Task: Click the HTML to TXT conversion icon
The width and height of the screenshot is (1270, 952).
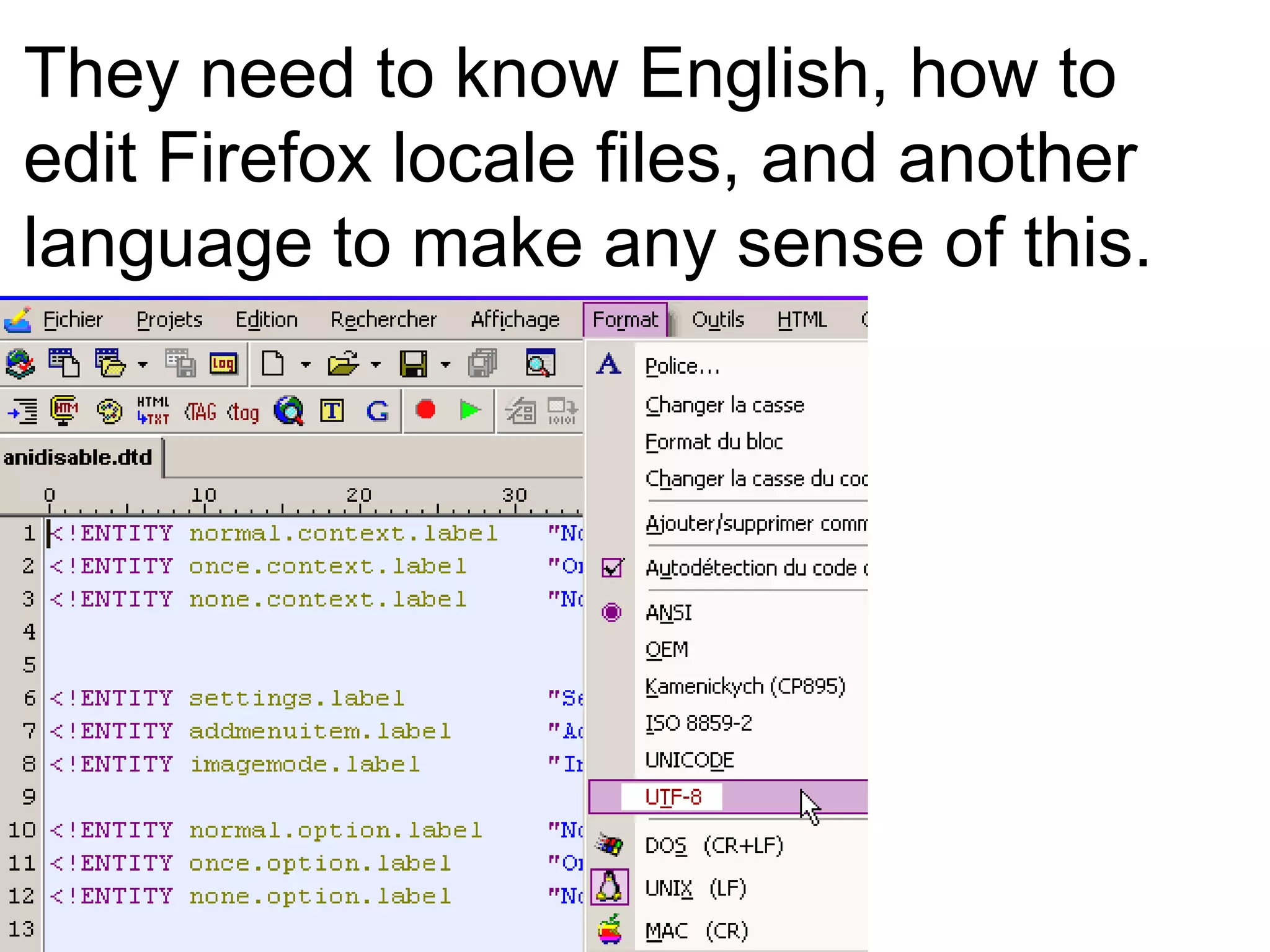Action: click(153, 410)
